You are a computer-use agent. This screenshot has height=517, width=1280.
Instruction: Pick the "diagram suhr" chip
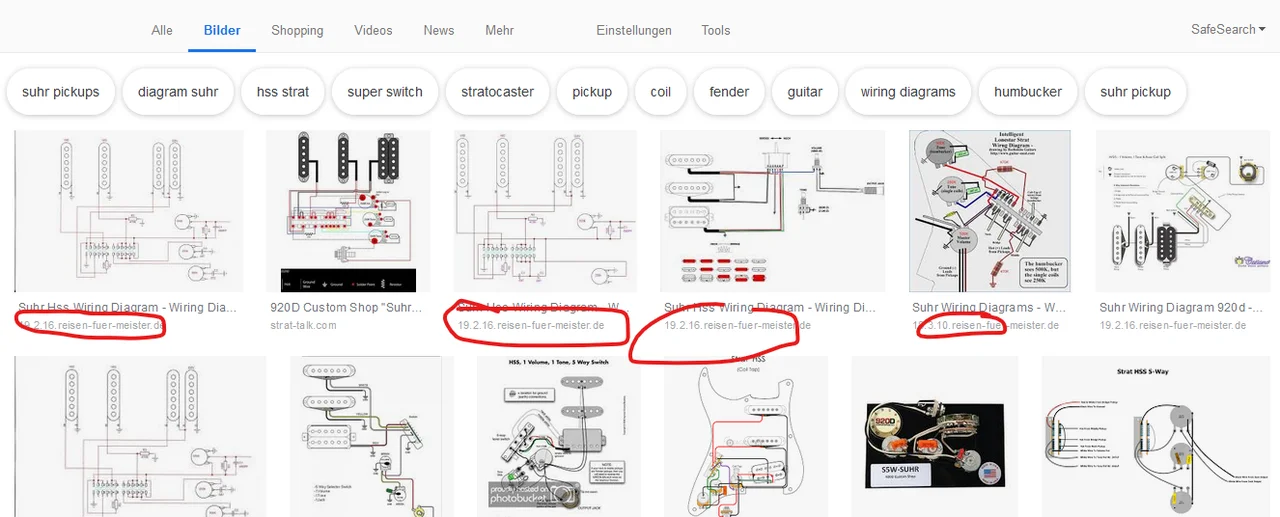point(178,92)
